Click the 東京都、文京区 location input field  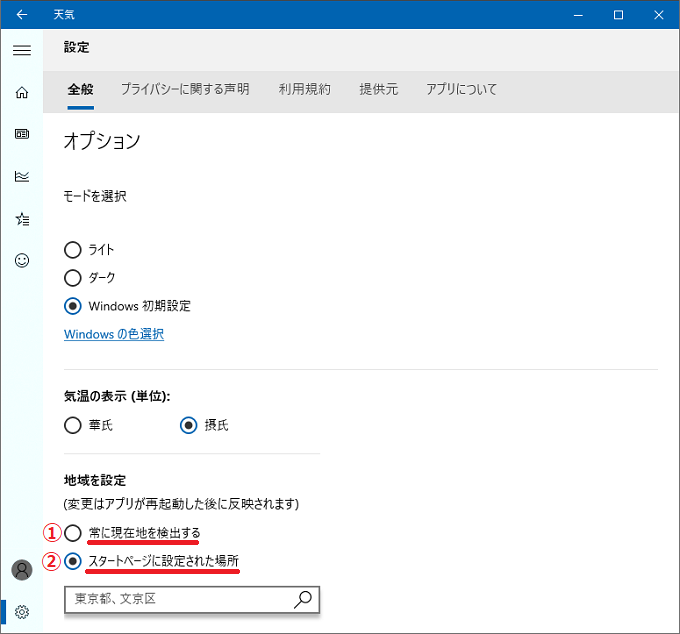point(192,600)
